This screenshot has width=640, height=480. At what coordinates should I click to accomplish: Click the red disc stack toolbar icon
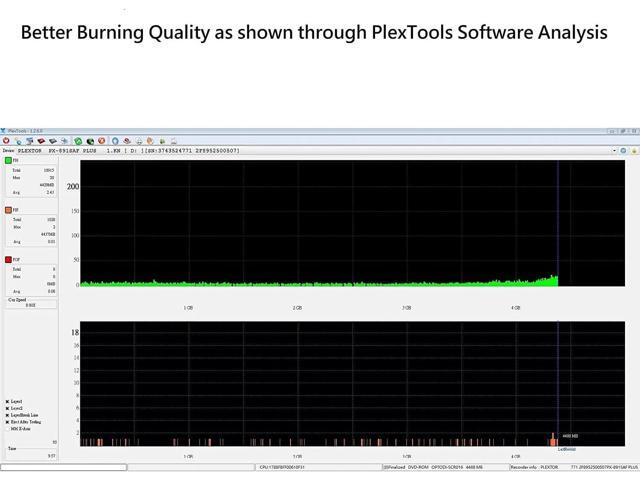coord(127,141)
